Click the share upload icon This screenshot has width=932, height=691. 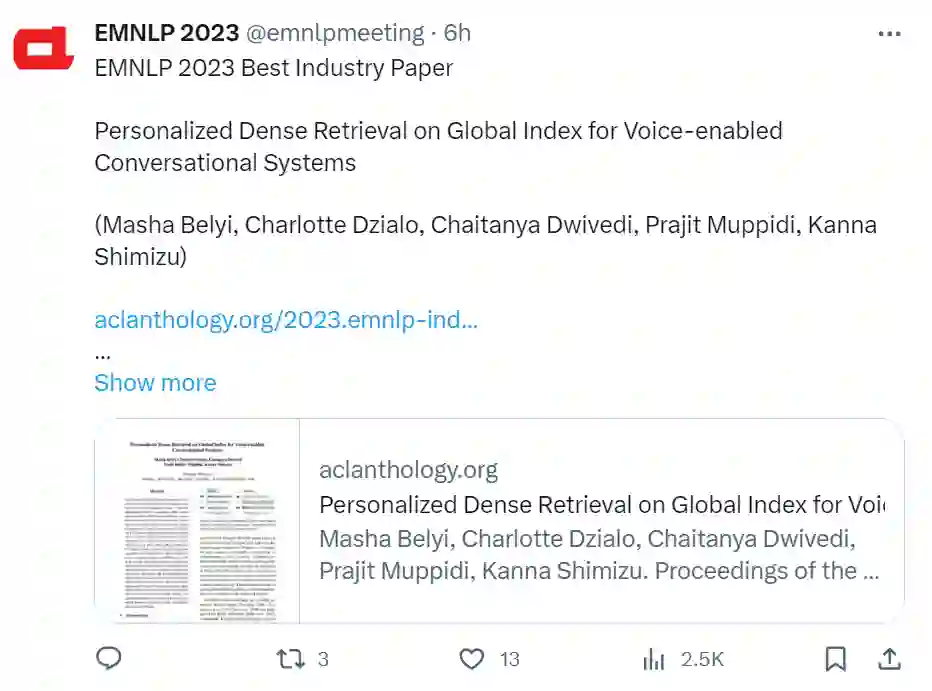[888, 658]
